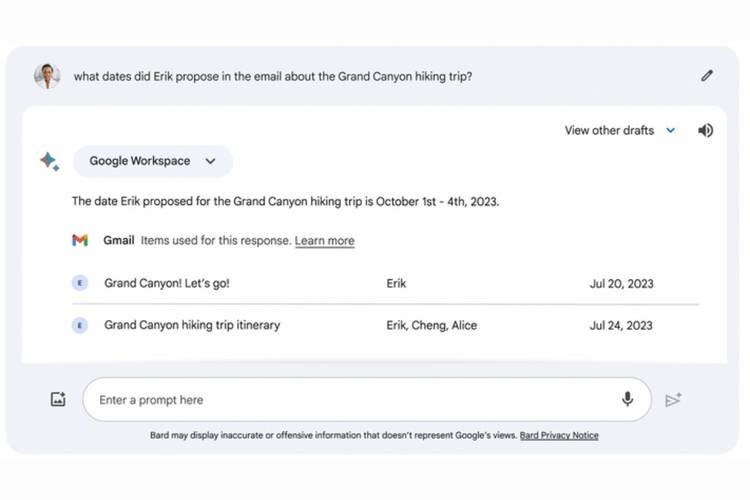This screenshot has width=750, height=500.
Task: Click the Gmail logo icon
Action: point(80,240)
